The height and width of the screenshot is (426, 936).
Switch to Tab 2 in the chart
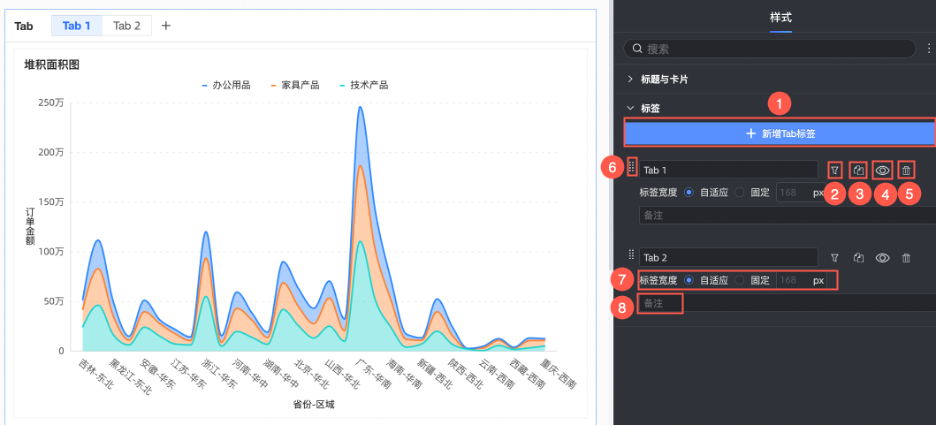click(x=126, y=25)
